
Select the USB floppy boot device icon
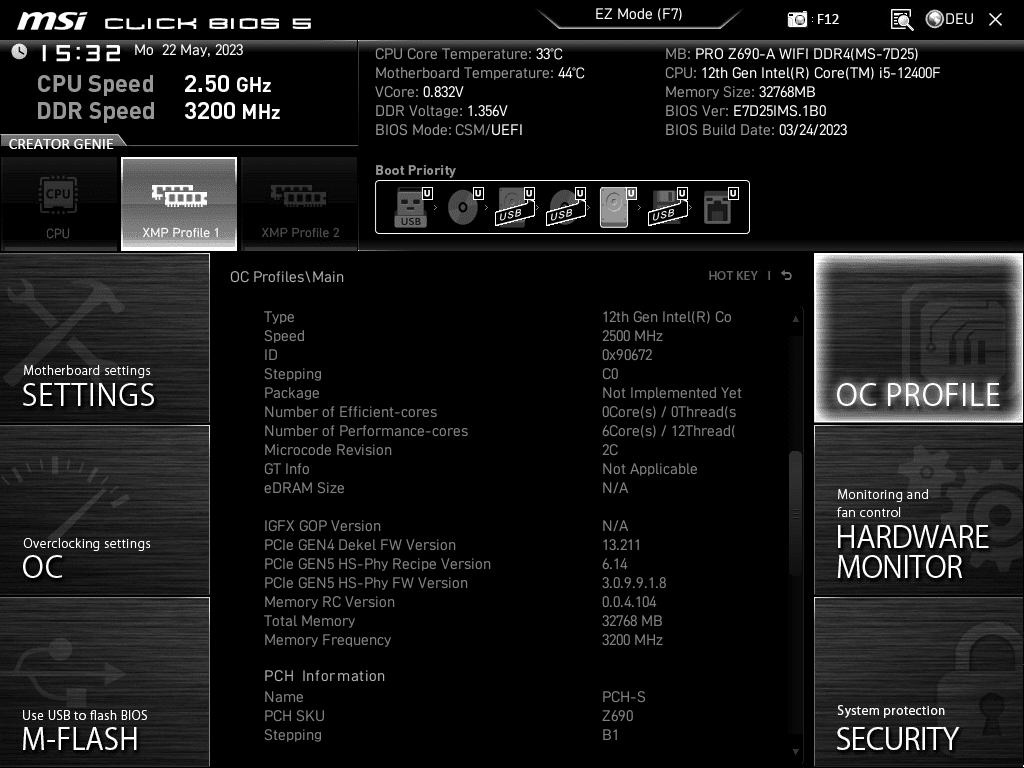[x=668, y=207]
